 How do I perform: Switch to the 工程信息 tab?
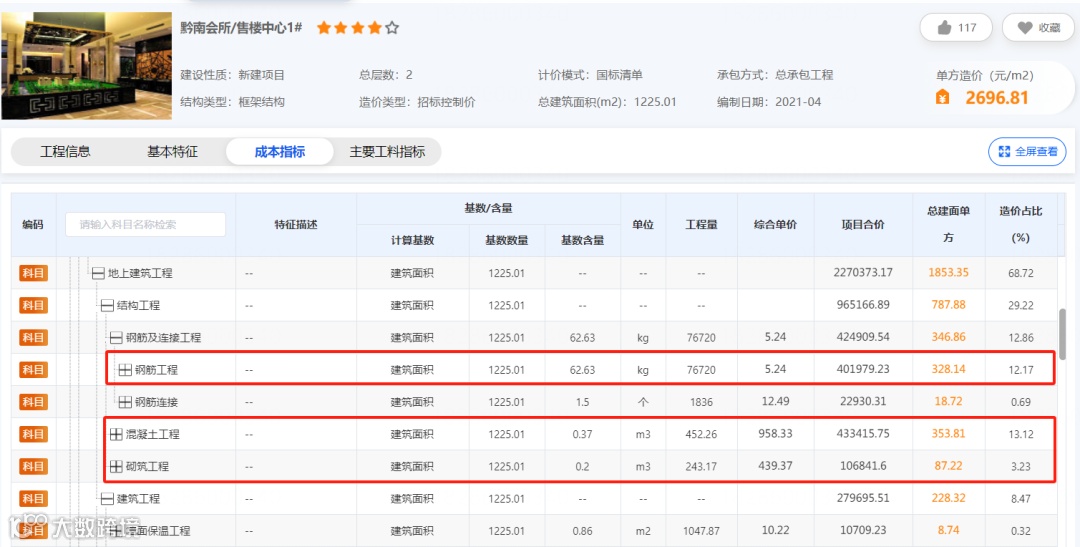point(65,152)
